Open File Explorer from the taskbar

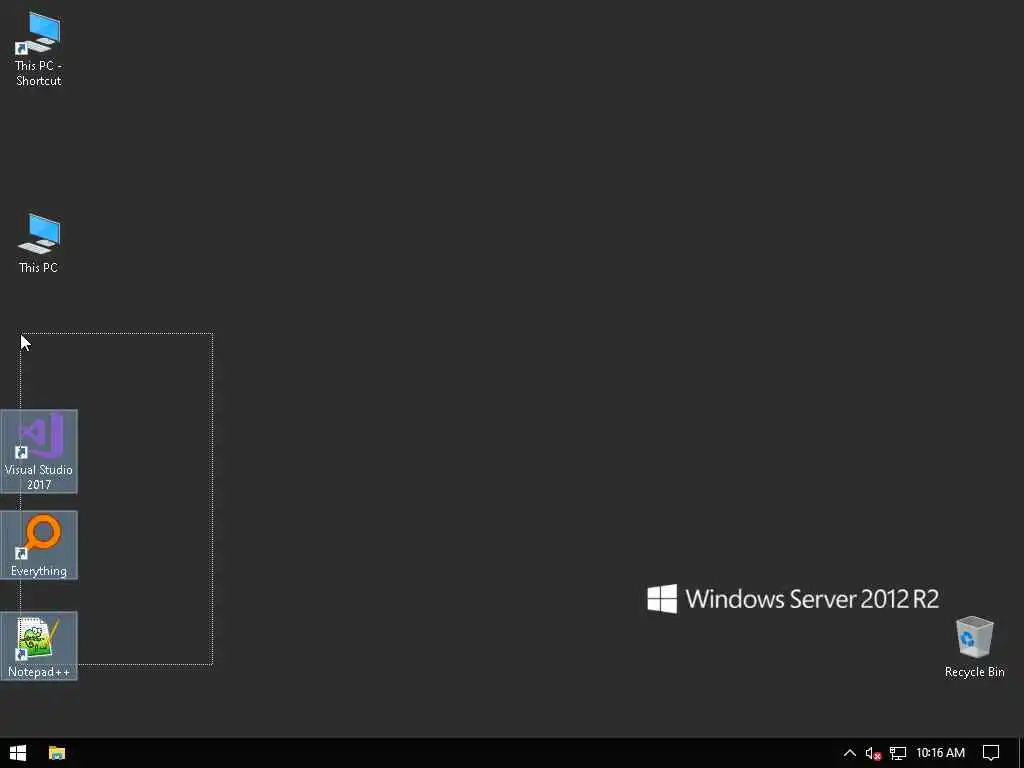pyautogui.click(x=57, y=753)
